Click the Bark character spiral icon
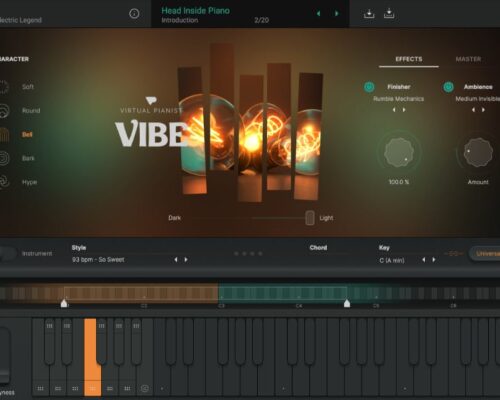Screen dimensions: 500x400 [4, 158]
